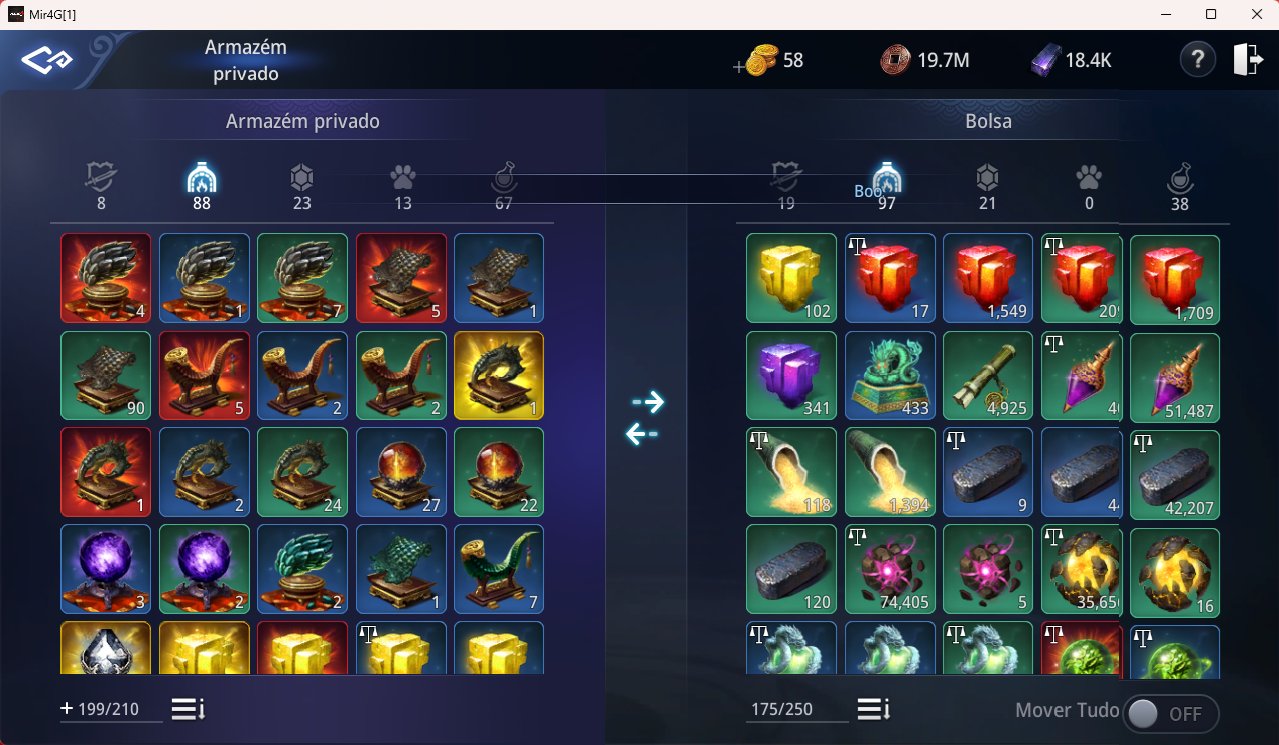Select jade dragon statue item 433
Image resolution: width=1279 pixels, height=745 pixels.
[x=890, y=377]
